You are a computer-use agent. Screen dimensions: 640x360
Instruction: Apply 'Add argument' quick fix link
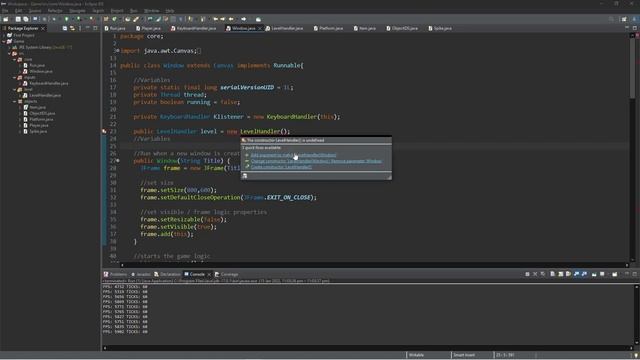293,155
